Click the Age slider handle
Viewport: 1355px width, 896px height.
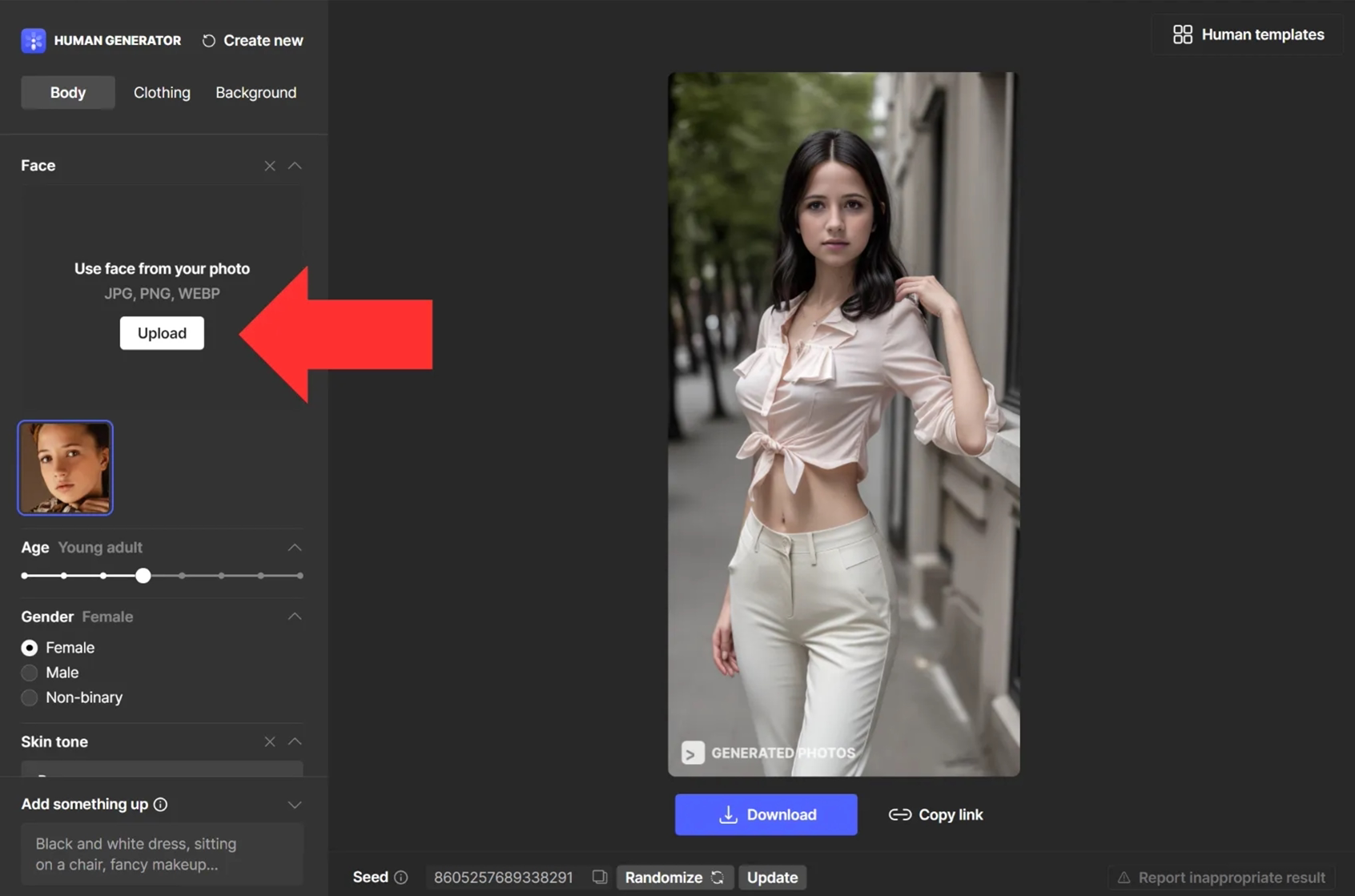click(143, 576)
